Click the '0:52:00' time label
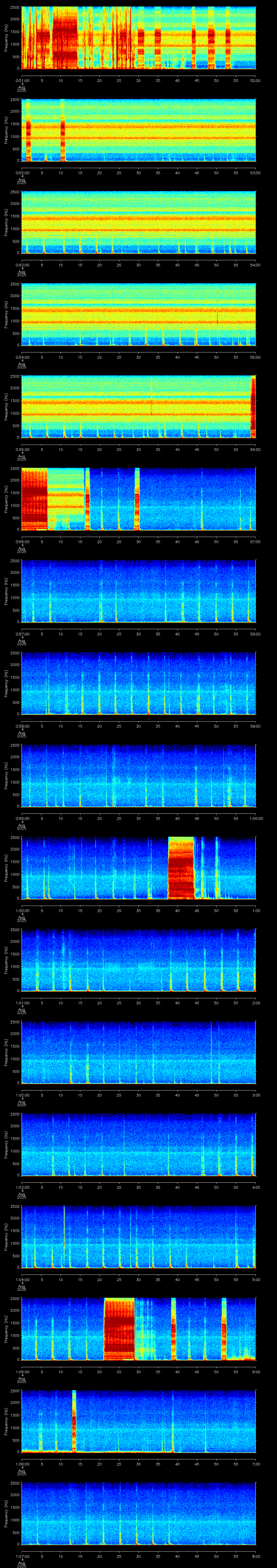Image resolution: width=277 pixels, height=1568 pixels. point(22,173)
